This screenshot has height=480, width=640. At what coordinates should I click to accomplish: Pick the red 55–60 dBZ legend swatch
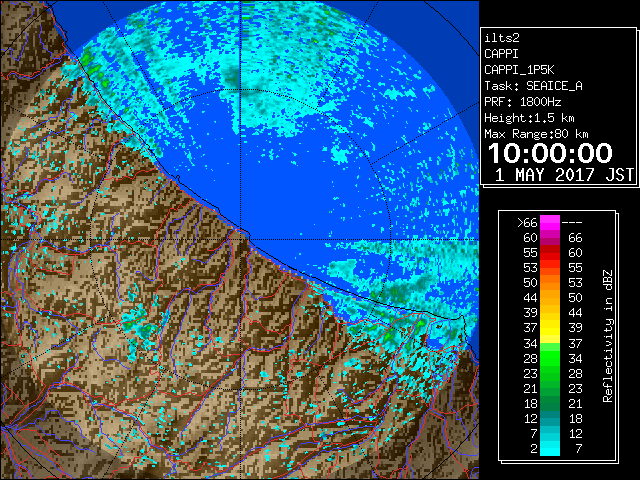(x=550, y=253)
